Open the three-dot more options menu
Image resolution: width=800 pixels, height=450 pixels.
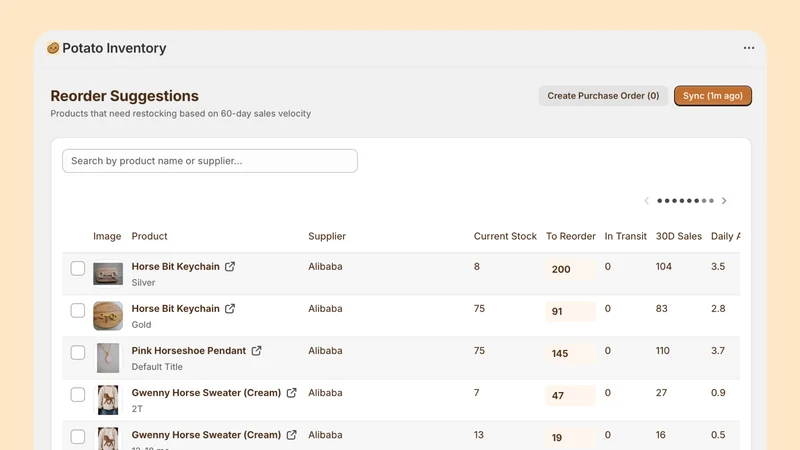pos(748,48)
